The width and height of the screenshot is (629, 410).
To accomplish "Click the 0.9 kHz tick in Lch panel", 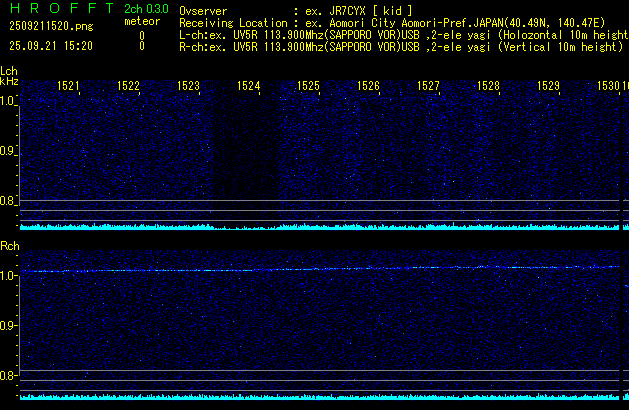I will pyautogui.click(x=9, y=151).
